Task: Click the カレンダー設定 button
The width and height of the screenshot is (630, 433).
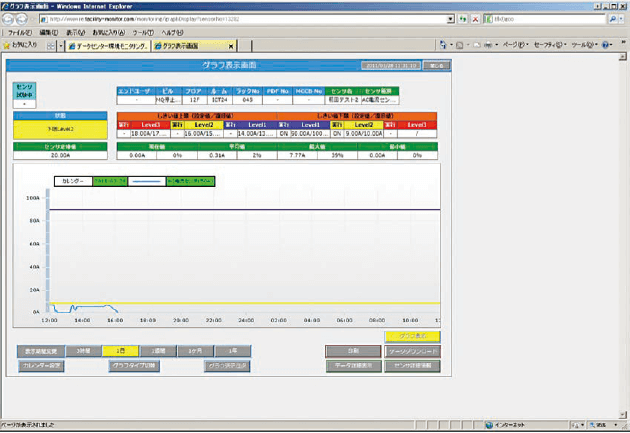Action: coord(43,366)
